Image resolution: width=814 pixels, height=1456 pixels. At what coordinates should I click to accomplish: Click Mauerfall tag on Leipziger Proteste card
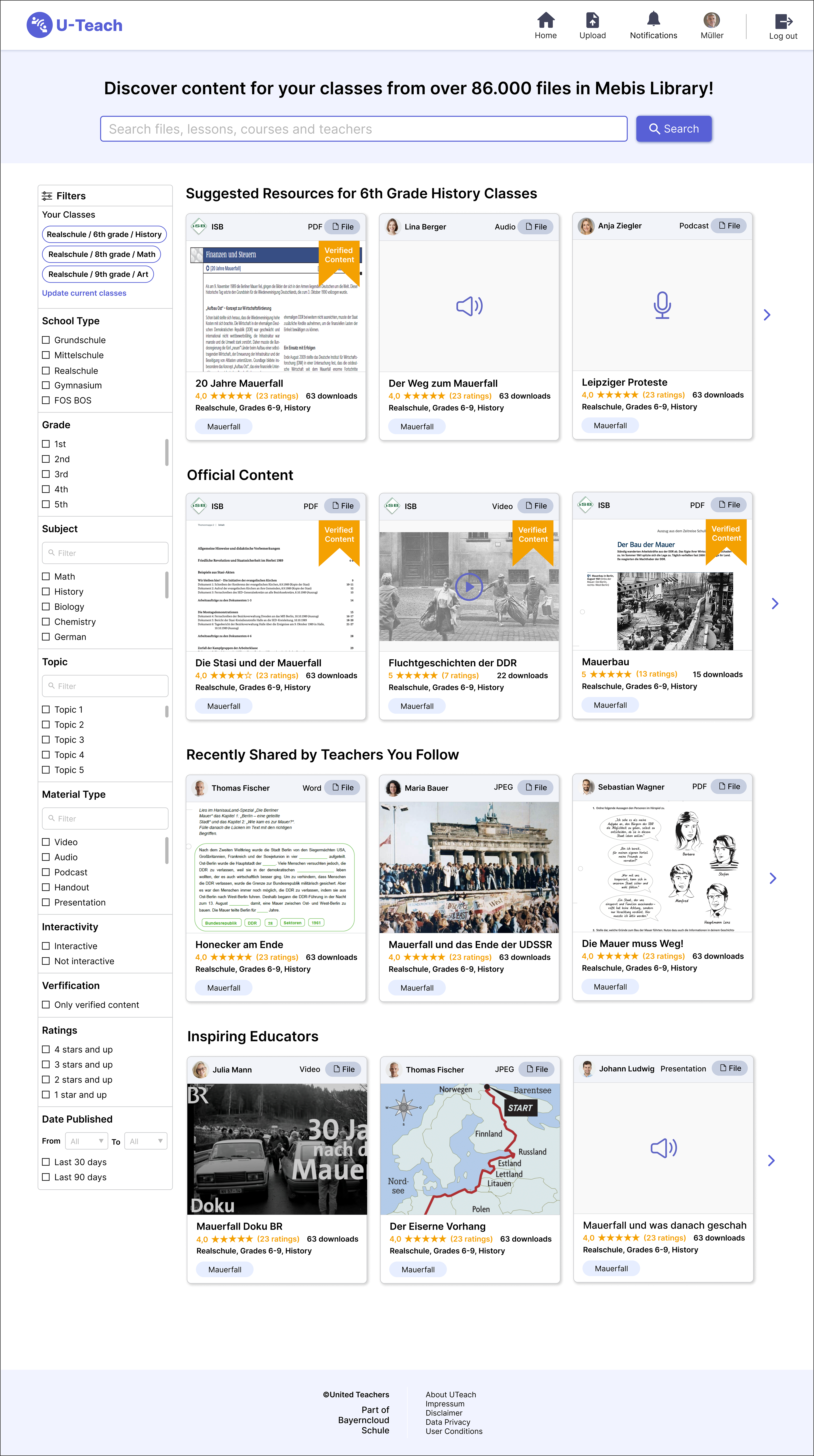[610, 426]
